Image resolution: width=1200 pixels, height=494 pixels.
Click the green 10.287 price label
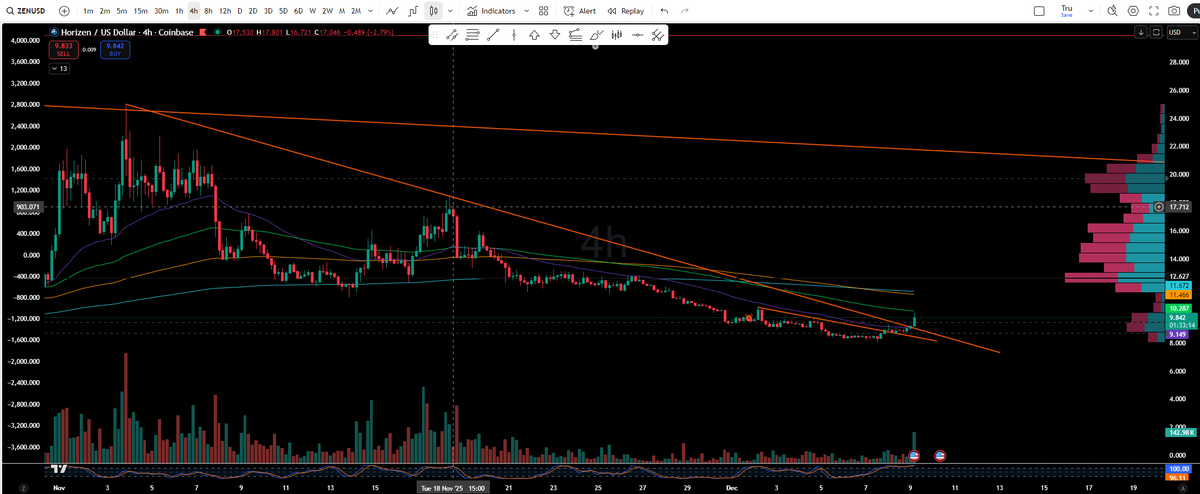(1177, 309)
